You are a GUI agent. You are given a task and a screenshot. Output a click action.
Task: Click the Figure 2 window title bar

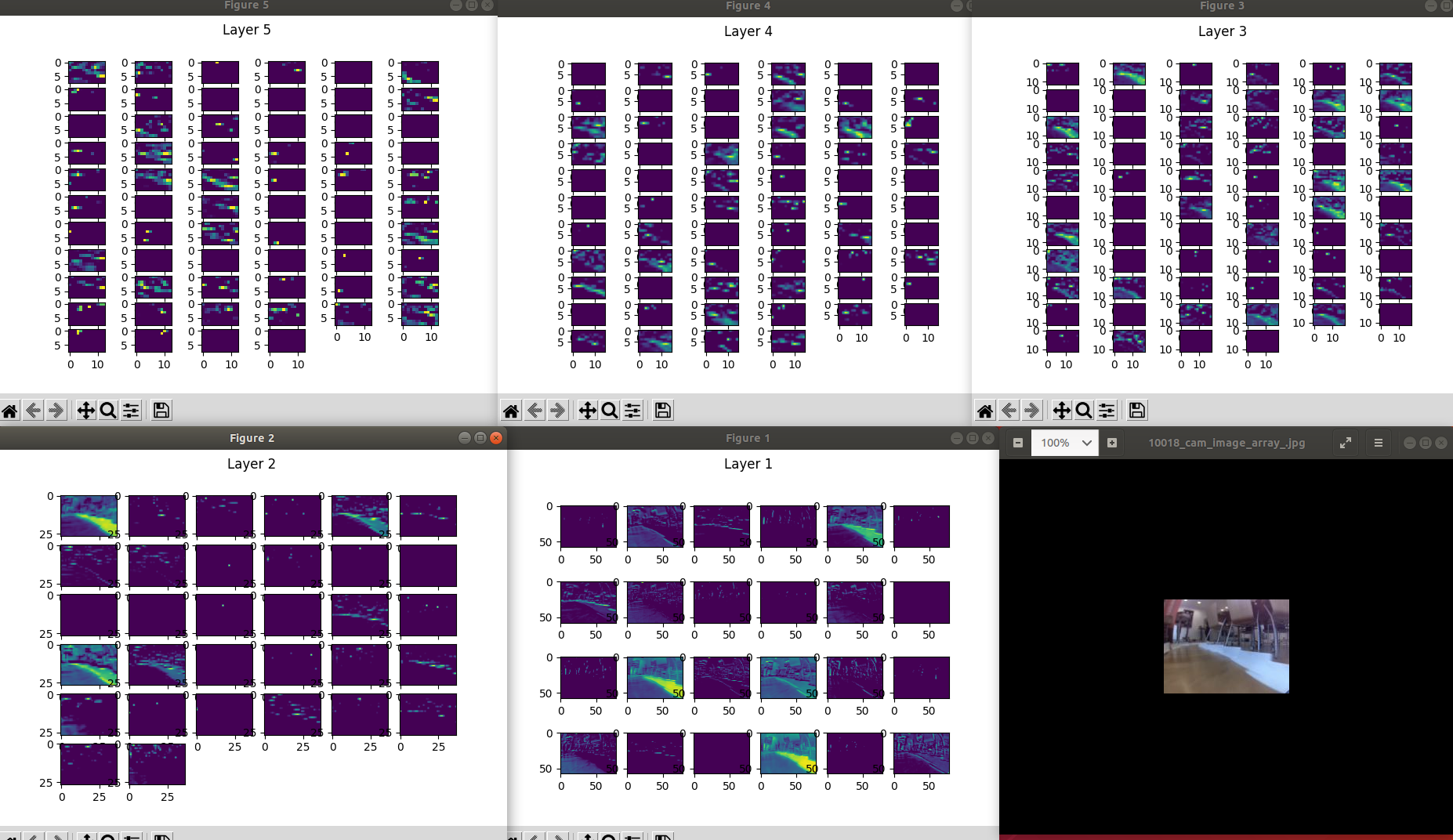[252, 438]
